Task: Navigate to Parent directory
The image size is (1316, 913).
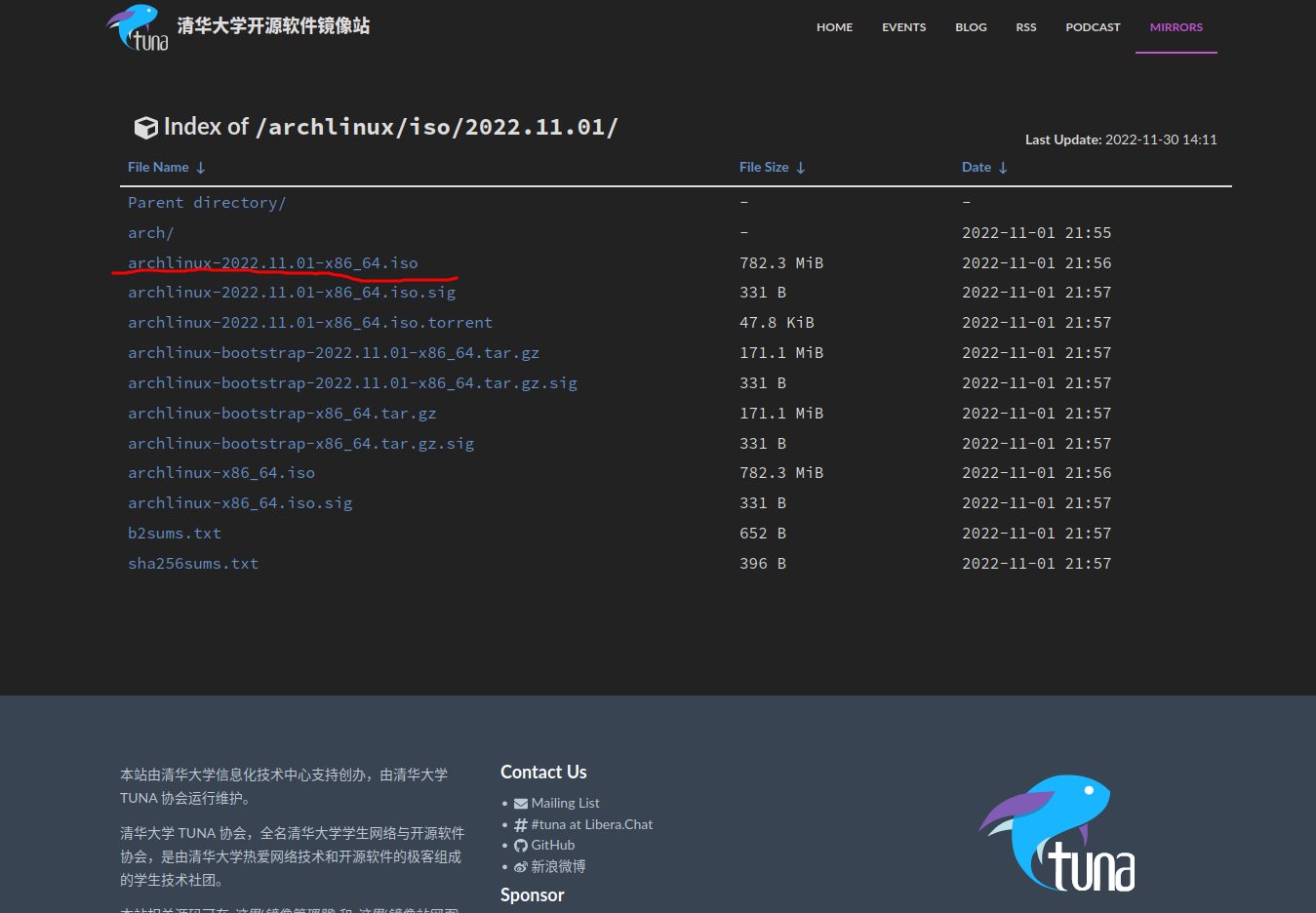Action: pos(207,203)
